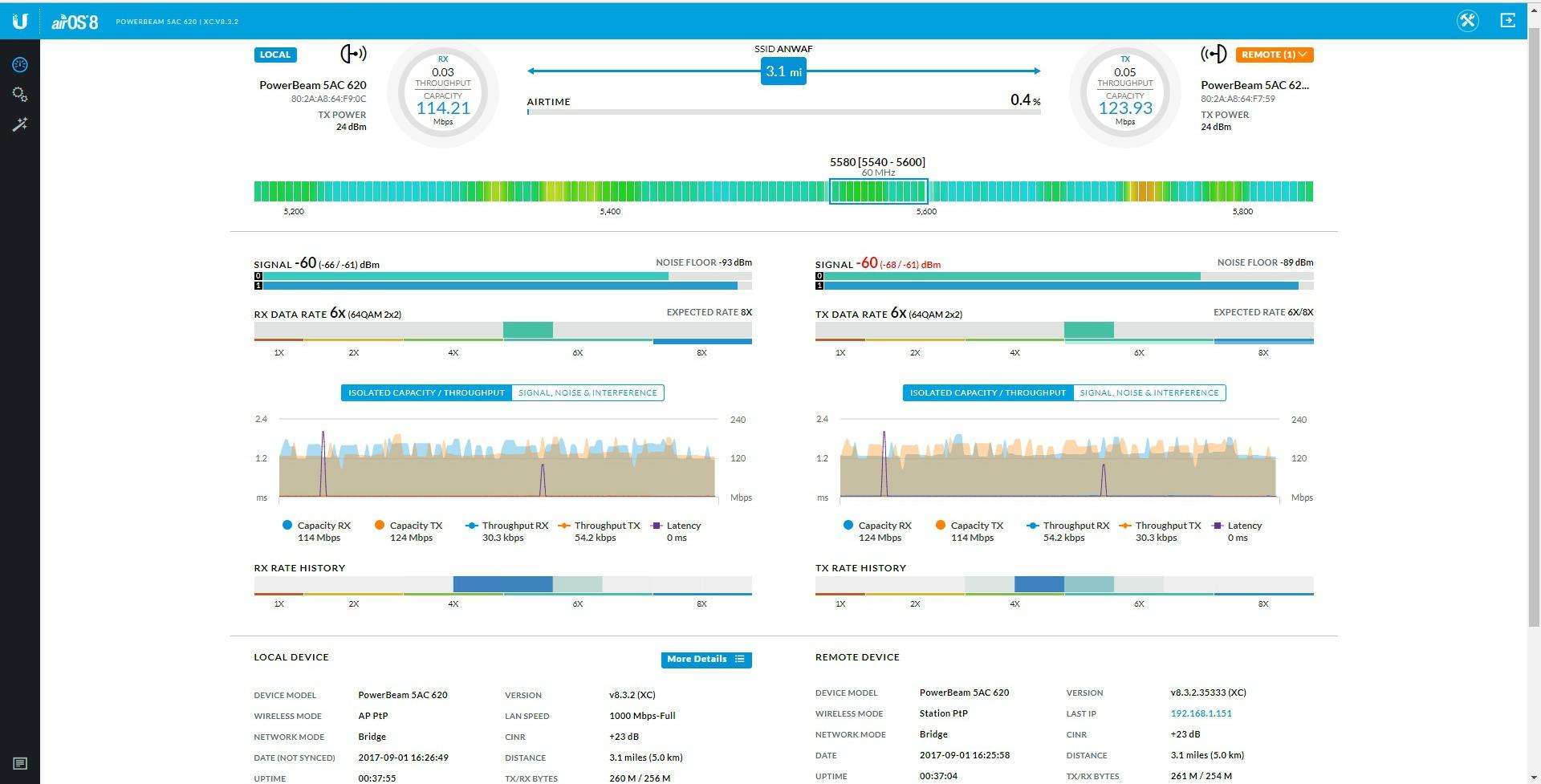The image size is (1541, 784).
Task: Expand the REMOTE (1) dropdown
Action: (1275, 55)
